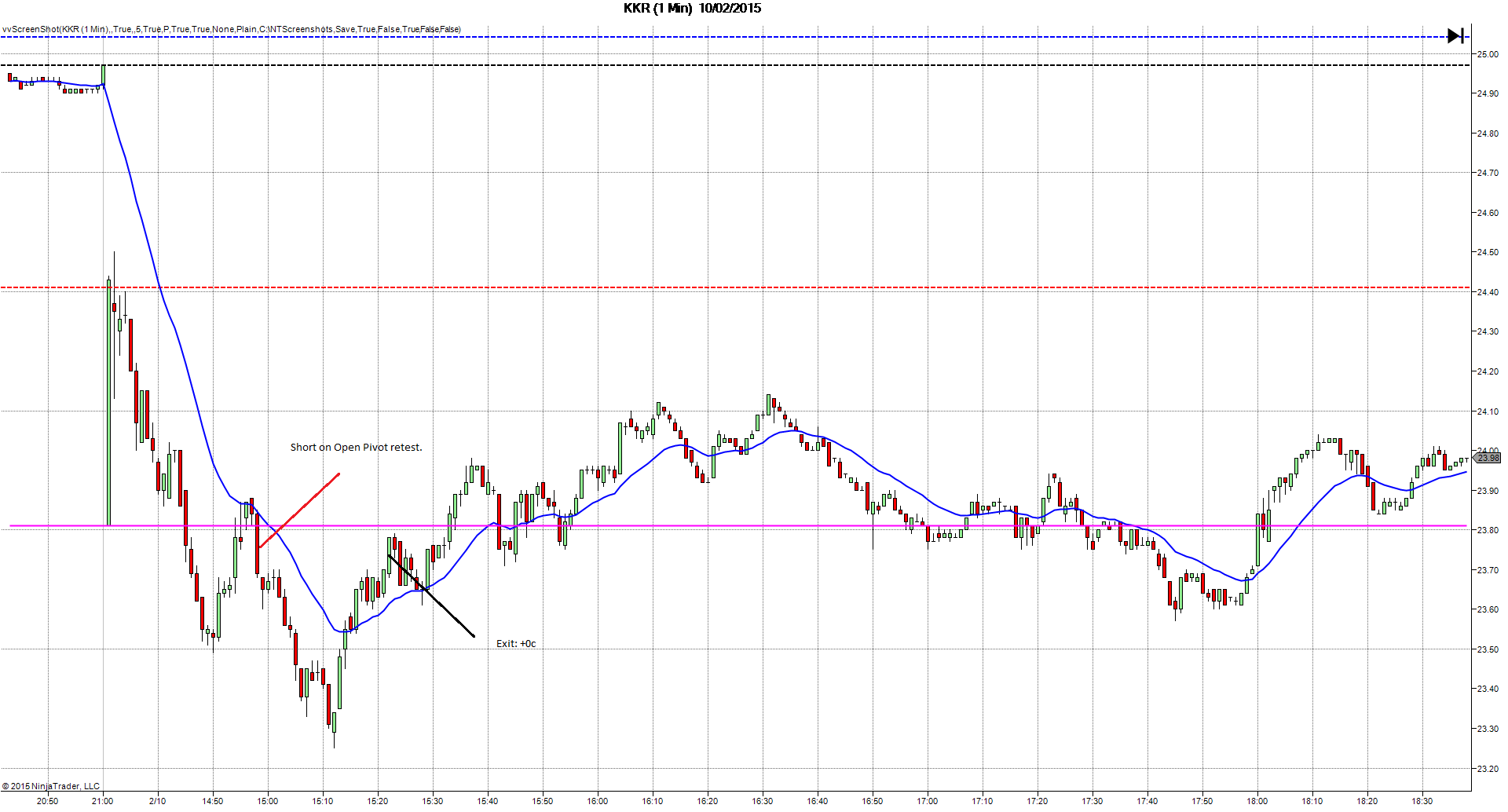
Task: Click the 16:00 time axis label
Action: pos(597,801)
